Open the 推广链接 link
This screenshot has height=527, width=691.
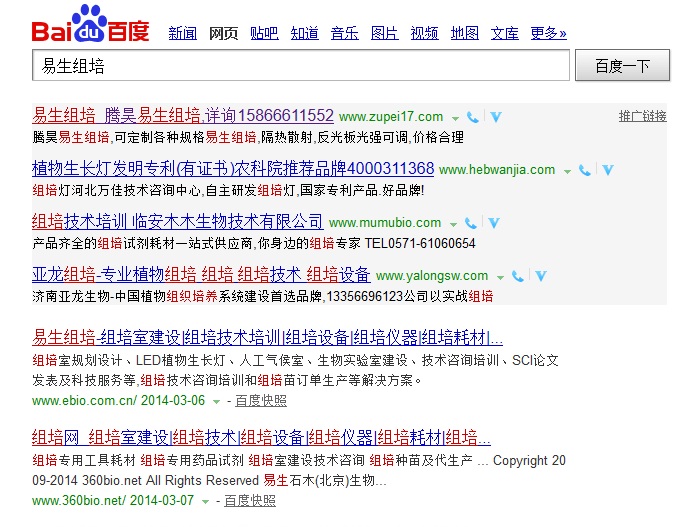(643, 116)
